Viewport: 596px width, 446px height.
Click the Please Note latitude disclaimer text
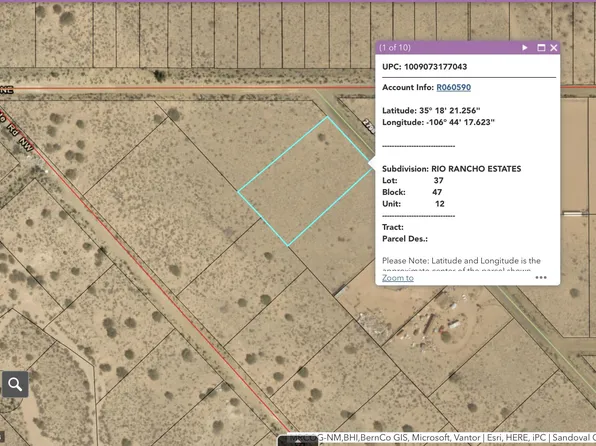tap(461, 265)
